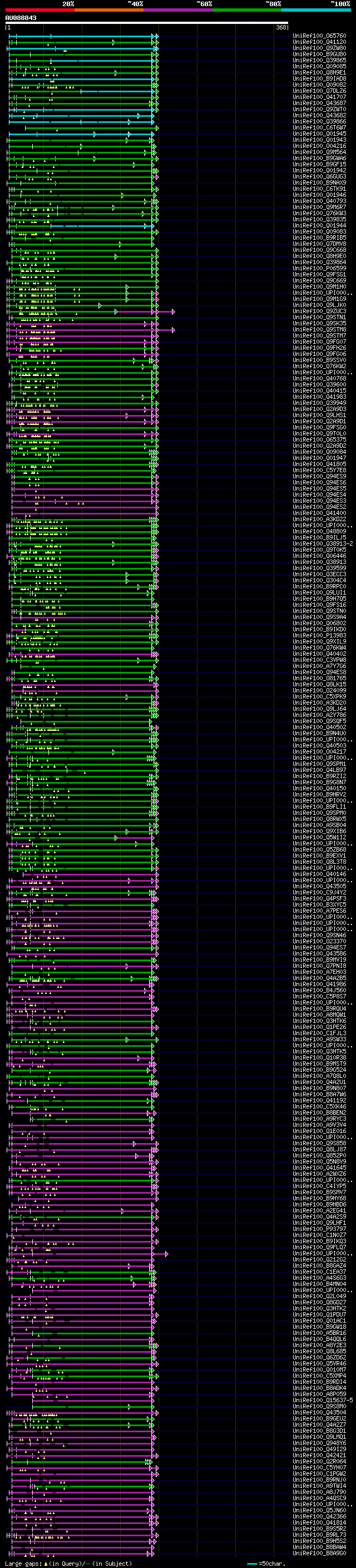Open hit UniRef100_Q9STM8

click(x=319, y=330)
